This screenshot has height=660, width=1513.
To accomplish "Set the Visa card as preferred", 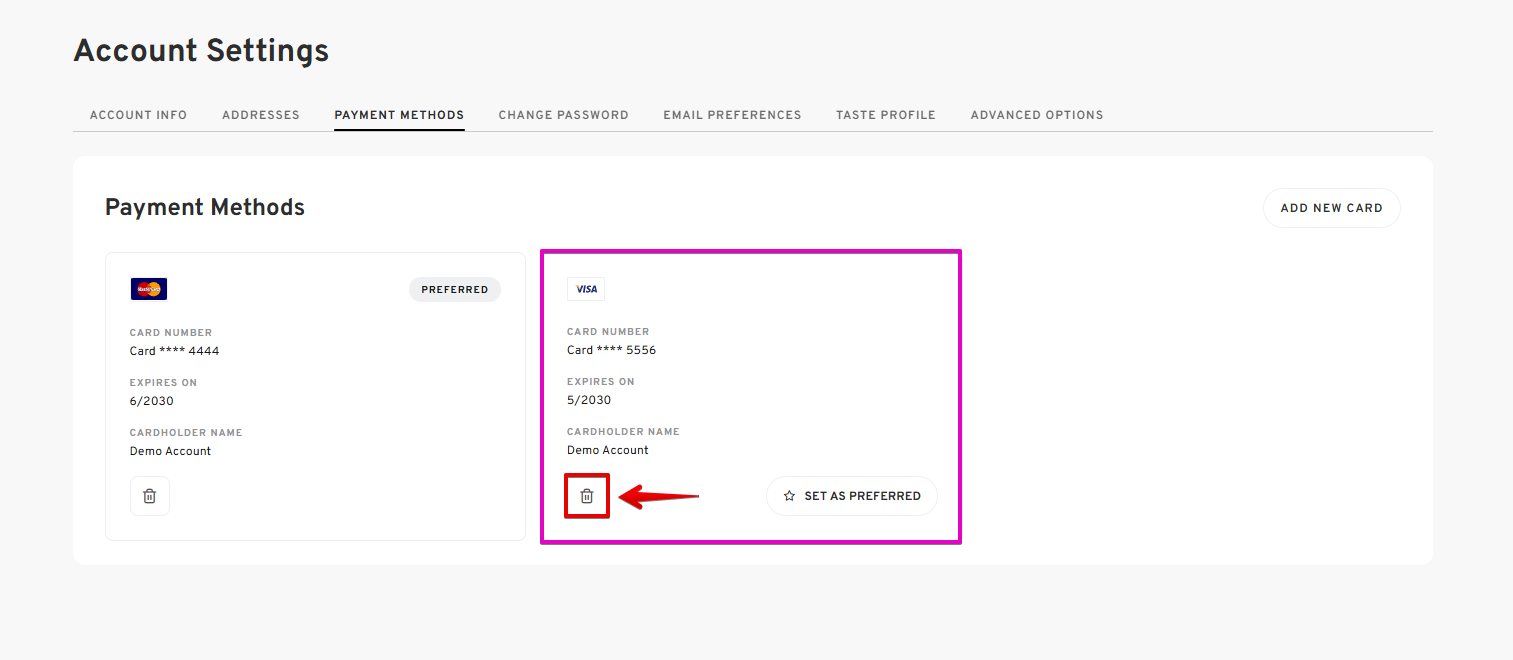I will pyautogui.click(x=852, y=496).
